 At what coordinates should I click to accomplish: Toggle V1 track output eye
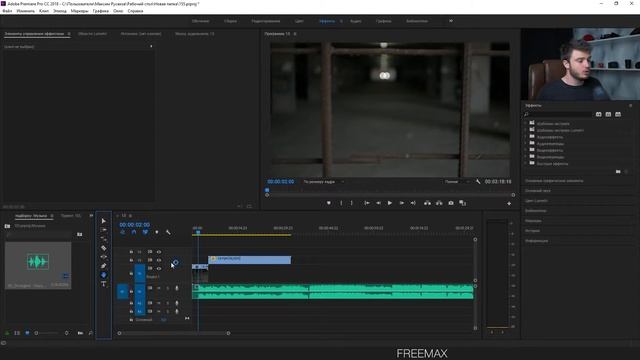(x=159, y=269)
